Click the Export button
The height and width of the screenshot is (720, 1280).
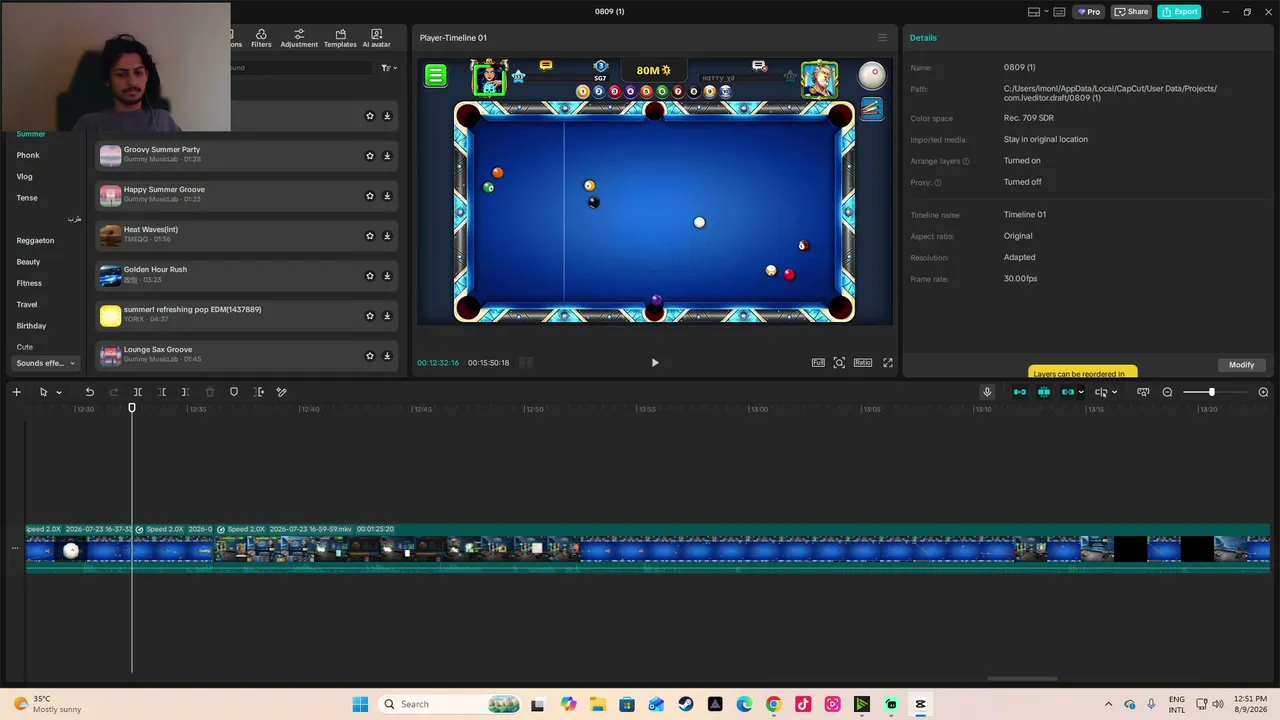coord(1179,12)
